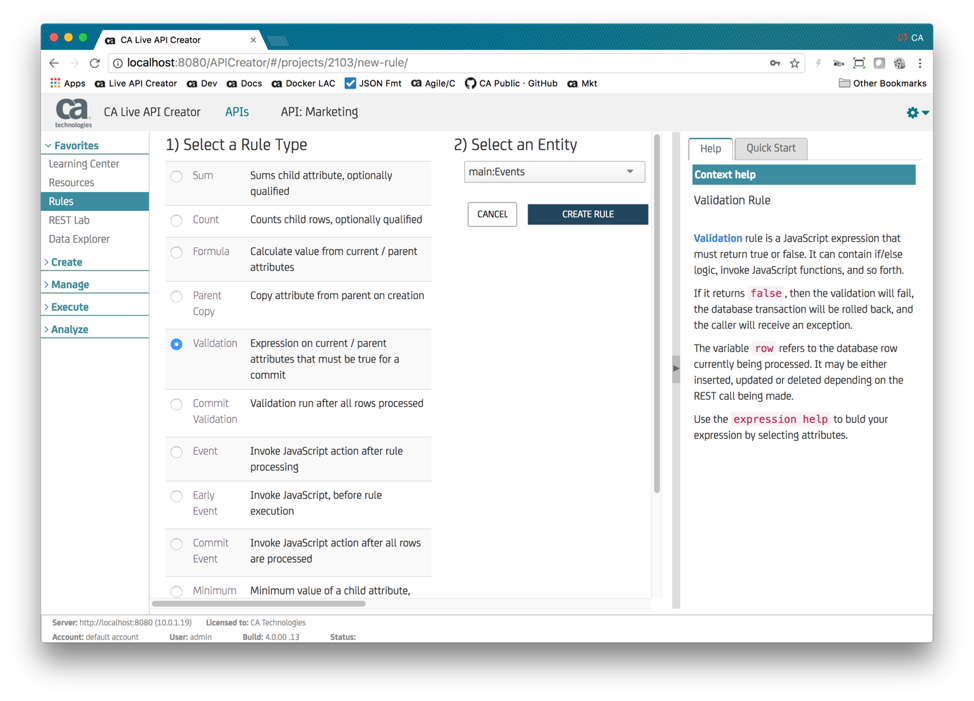Open the settings gear menu
This screenshot has width=974, height=701.
point(917,112)
